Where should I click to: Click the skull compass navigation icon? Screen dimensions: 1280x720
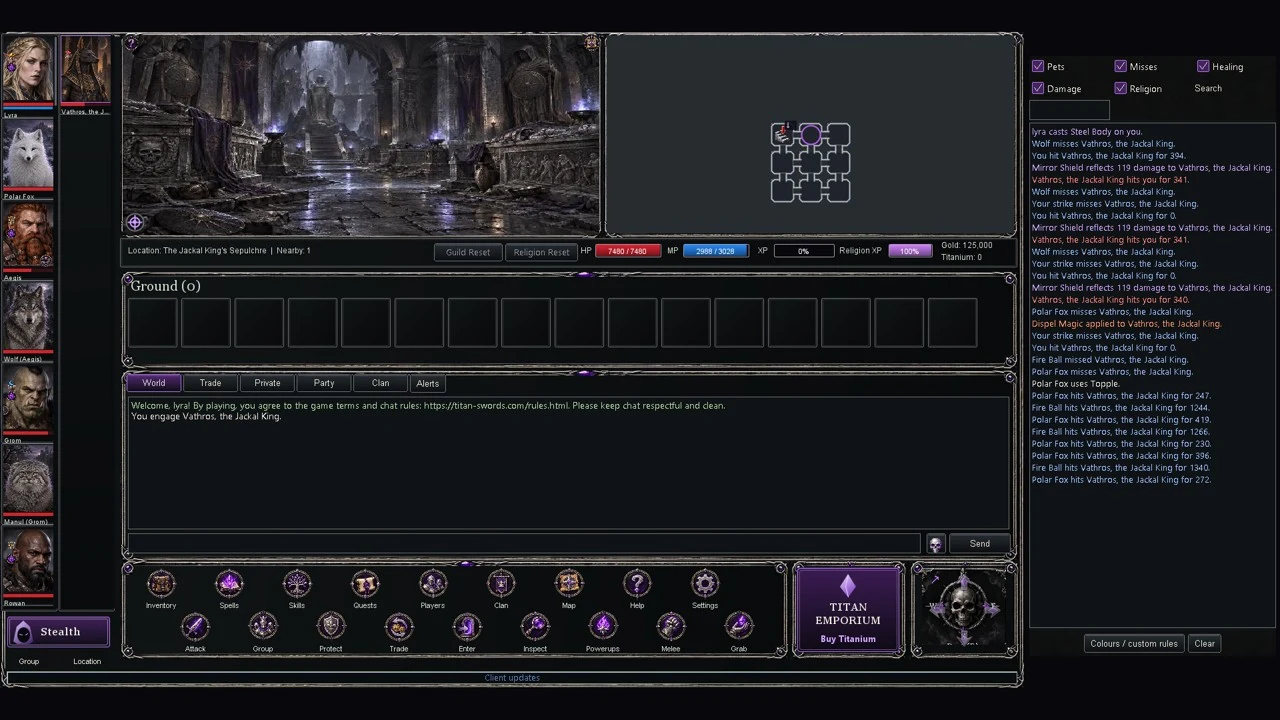click(x=964, y=610)
